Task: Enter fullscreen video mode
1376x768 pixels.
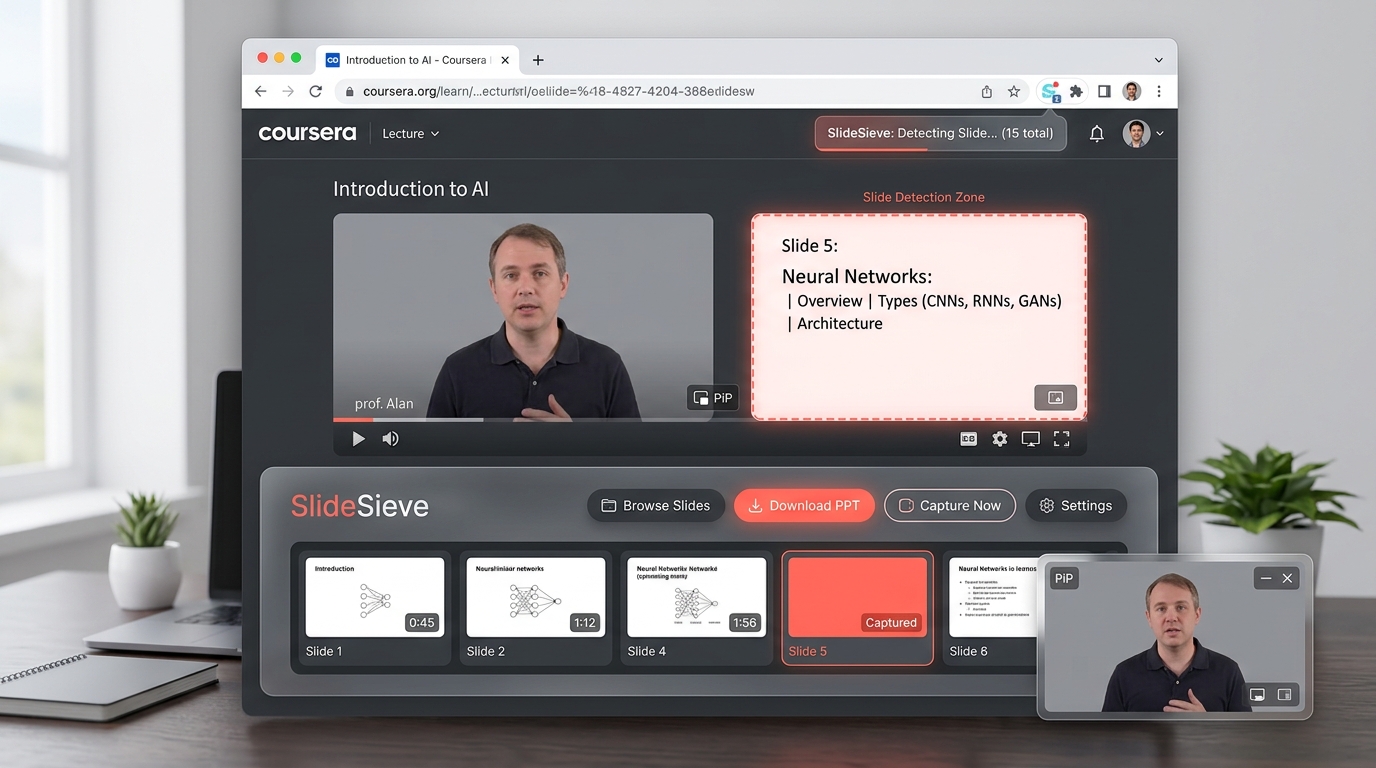Action: click(1061, 438)
